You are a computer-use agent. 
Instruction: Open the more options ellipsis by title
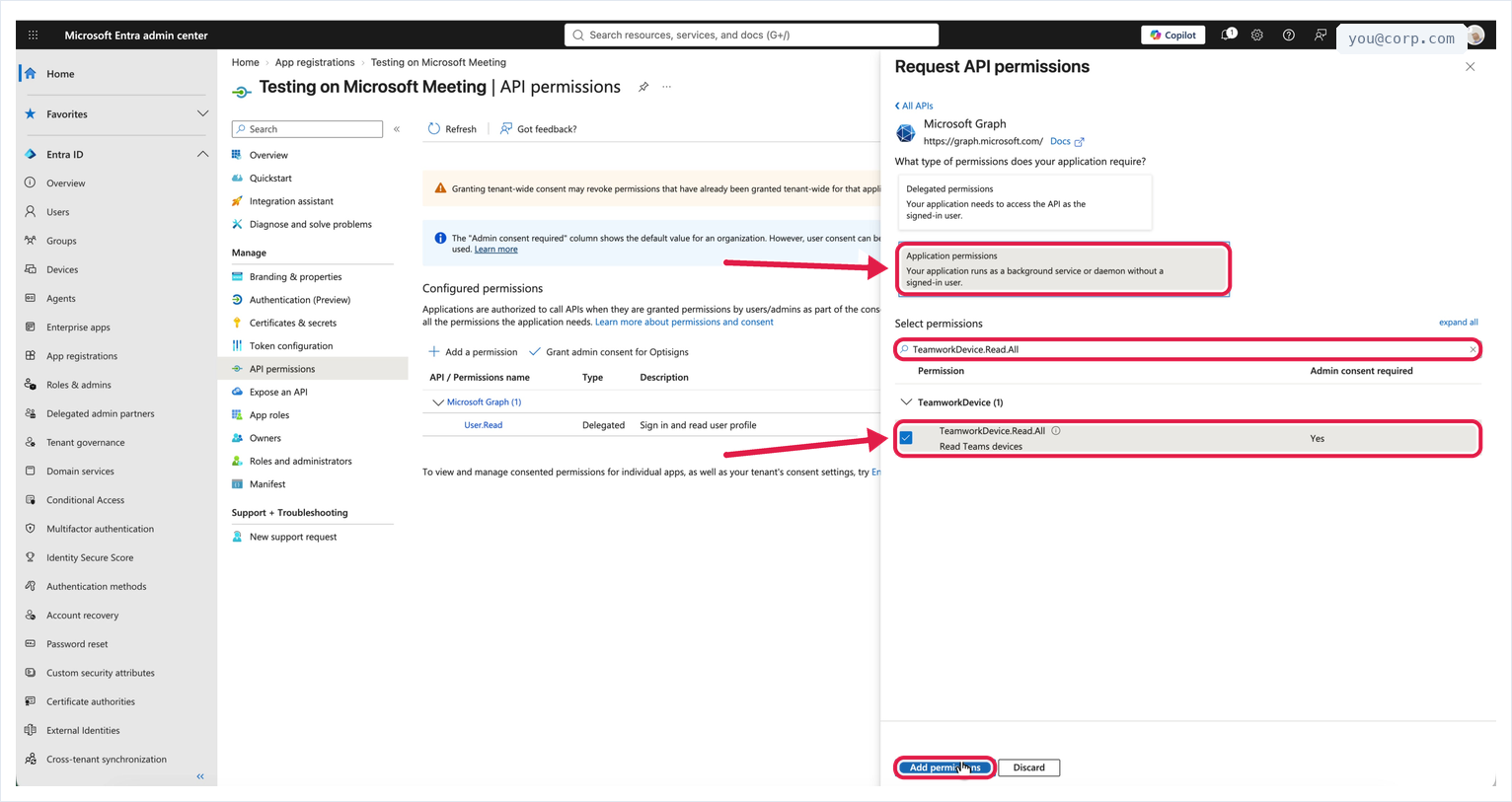[667, 87]
